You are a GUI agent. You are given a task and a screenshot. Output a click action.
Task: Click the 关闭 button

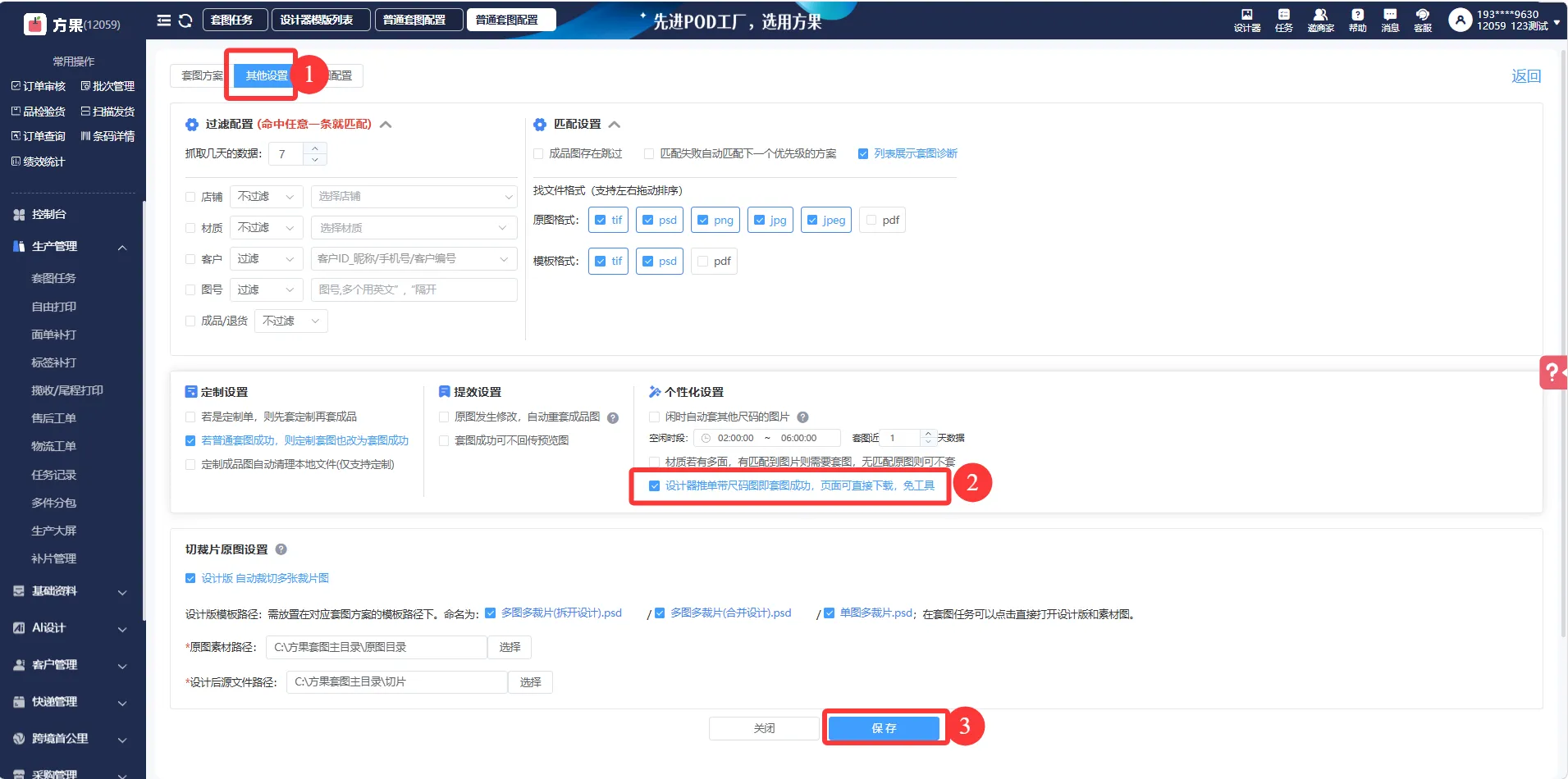point(764,728)
